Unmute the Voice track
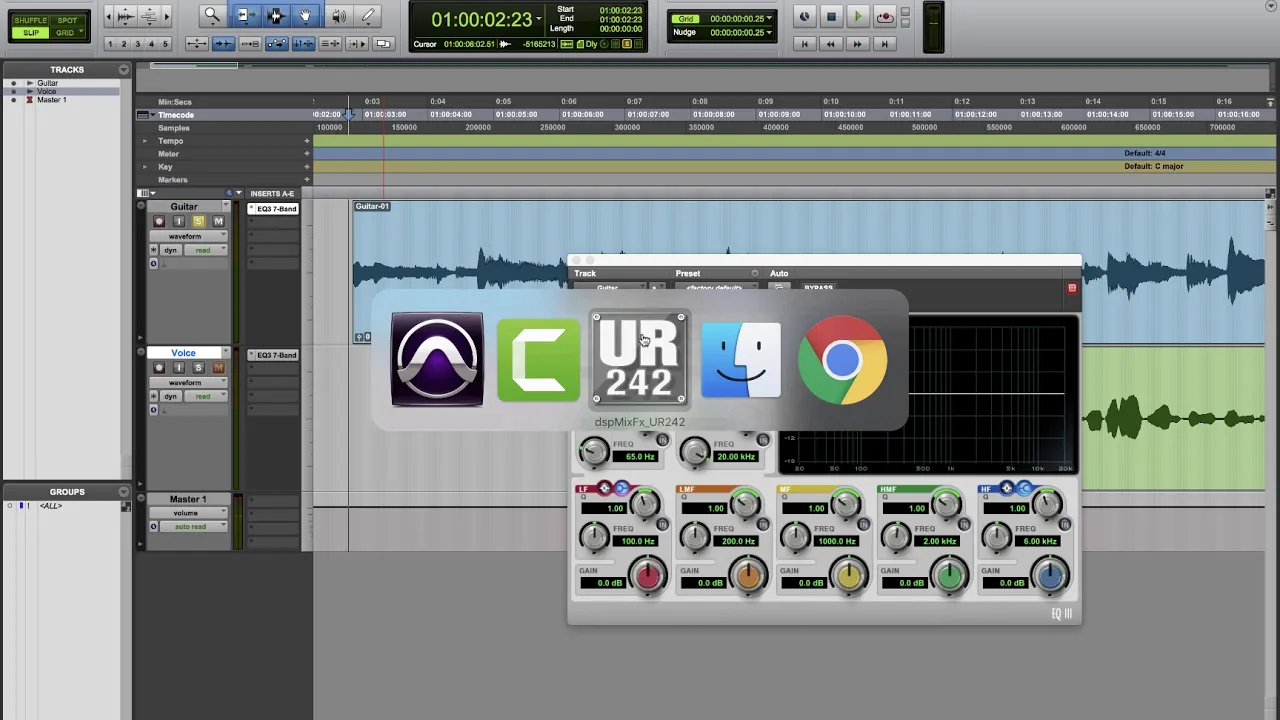Image resolution: width=1280 pixels, height=720 pixels. point(218,368)
